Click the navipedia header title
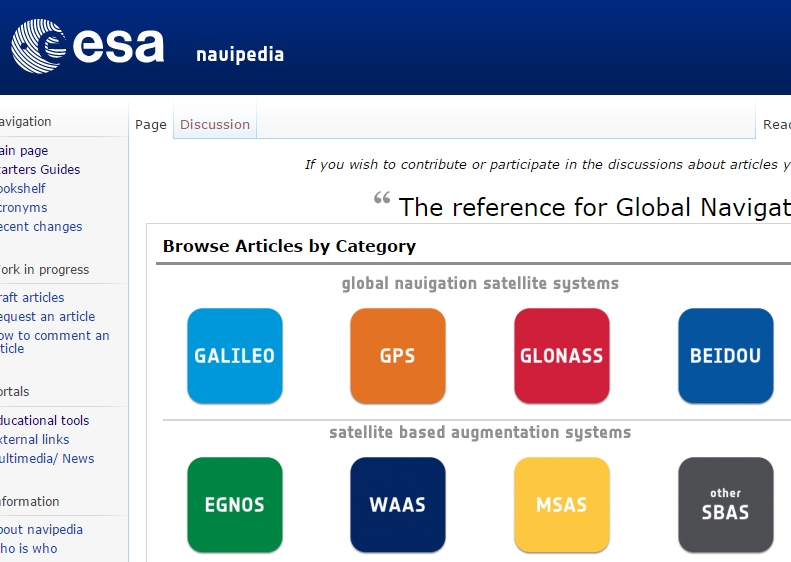Image resolution: width=791 pixels, height=562 pixels. tap(240, 54)
